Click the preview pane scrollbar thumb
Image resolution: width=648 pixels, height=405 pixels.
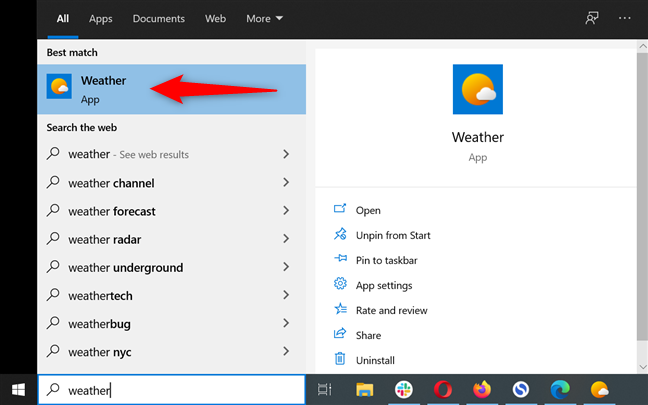point(643,196)
